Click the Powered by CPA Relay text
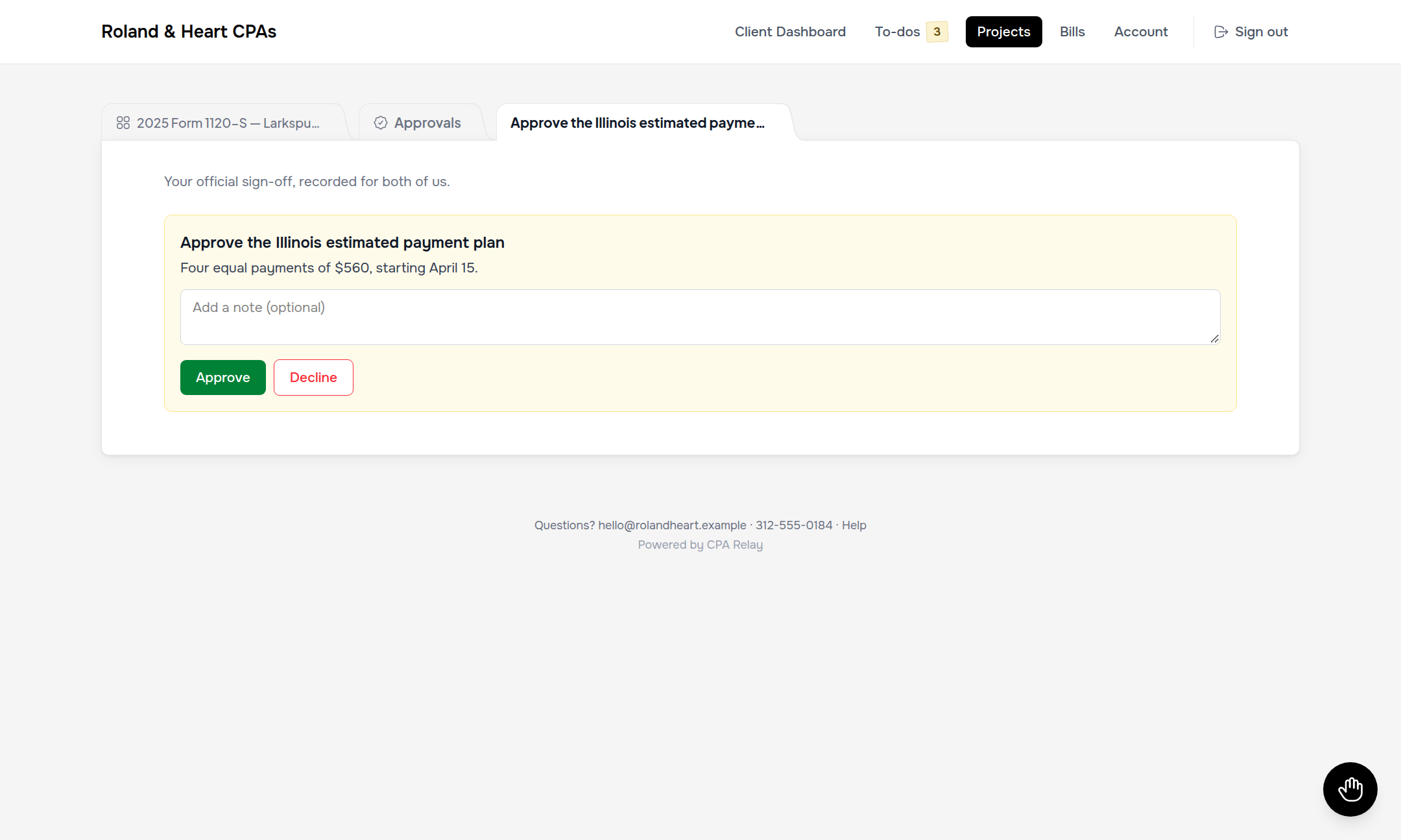 click(700, 545)
